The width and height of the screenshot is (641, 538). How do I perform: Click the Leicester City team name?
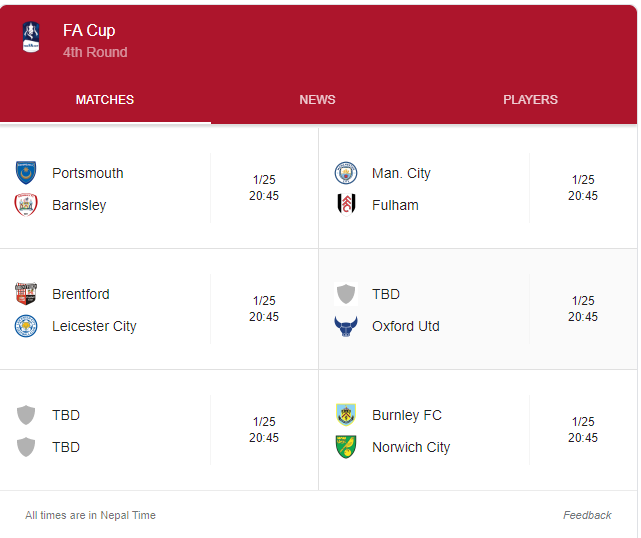(94, 326)
